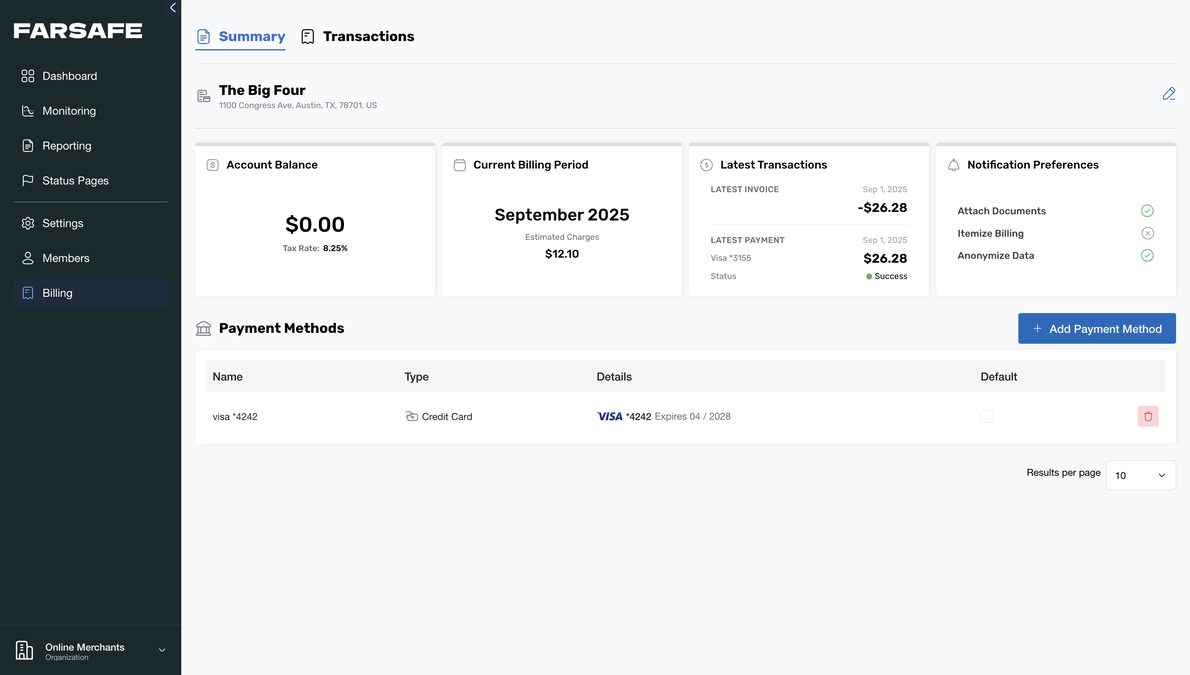Delete the visa *4242 payment method
This screenshot has width=1190, height=675.
1147,415
